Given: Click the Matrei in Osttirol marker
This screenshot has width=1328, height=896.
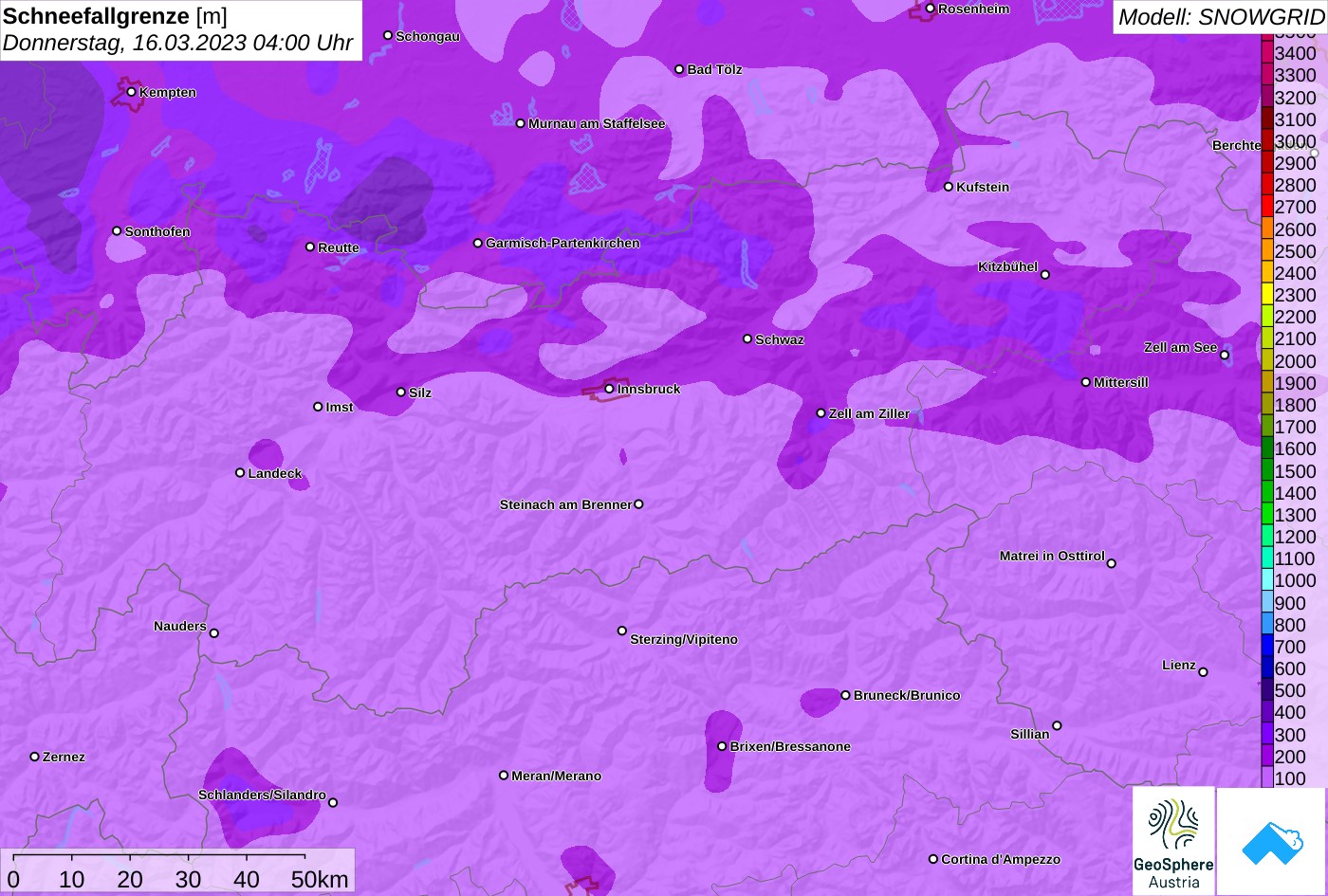Looking at the screenshot, I should [x=1111, y=563].
